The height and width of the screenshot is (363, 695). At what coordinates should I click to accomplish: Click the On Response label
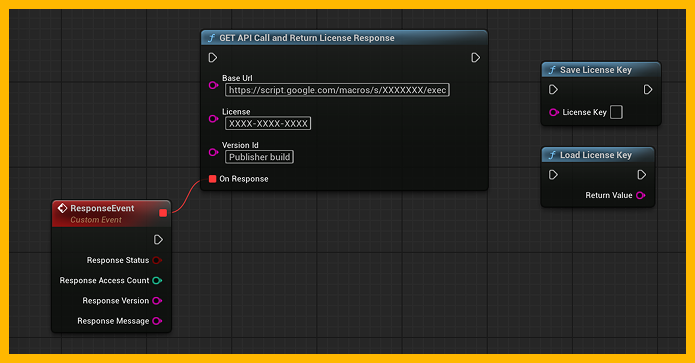pos(244,179)
